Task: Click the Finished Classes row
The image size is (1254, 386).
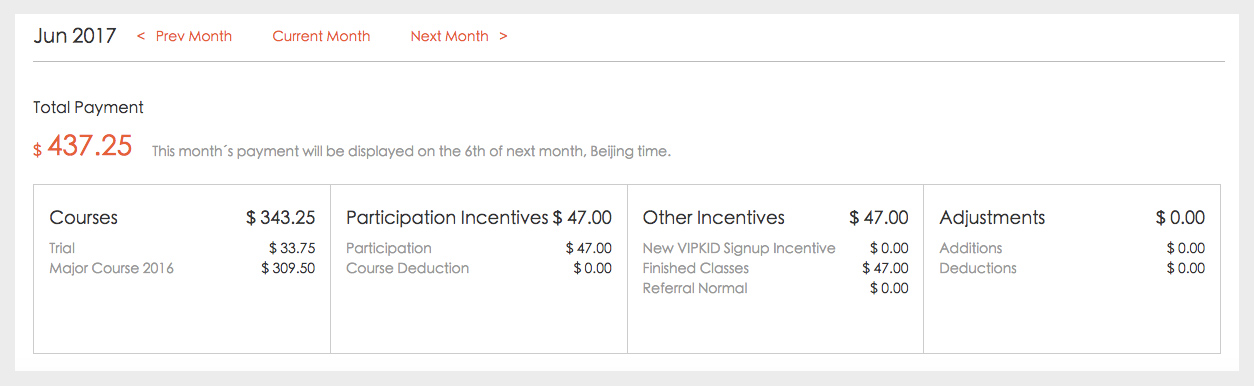Action: click(x=776, y=268)
